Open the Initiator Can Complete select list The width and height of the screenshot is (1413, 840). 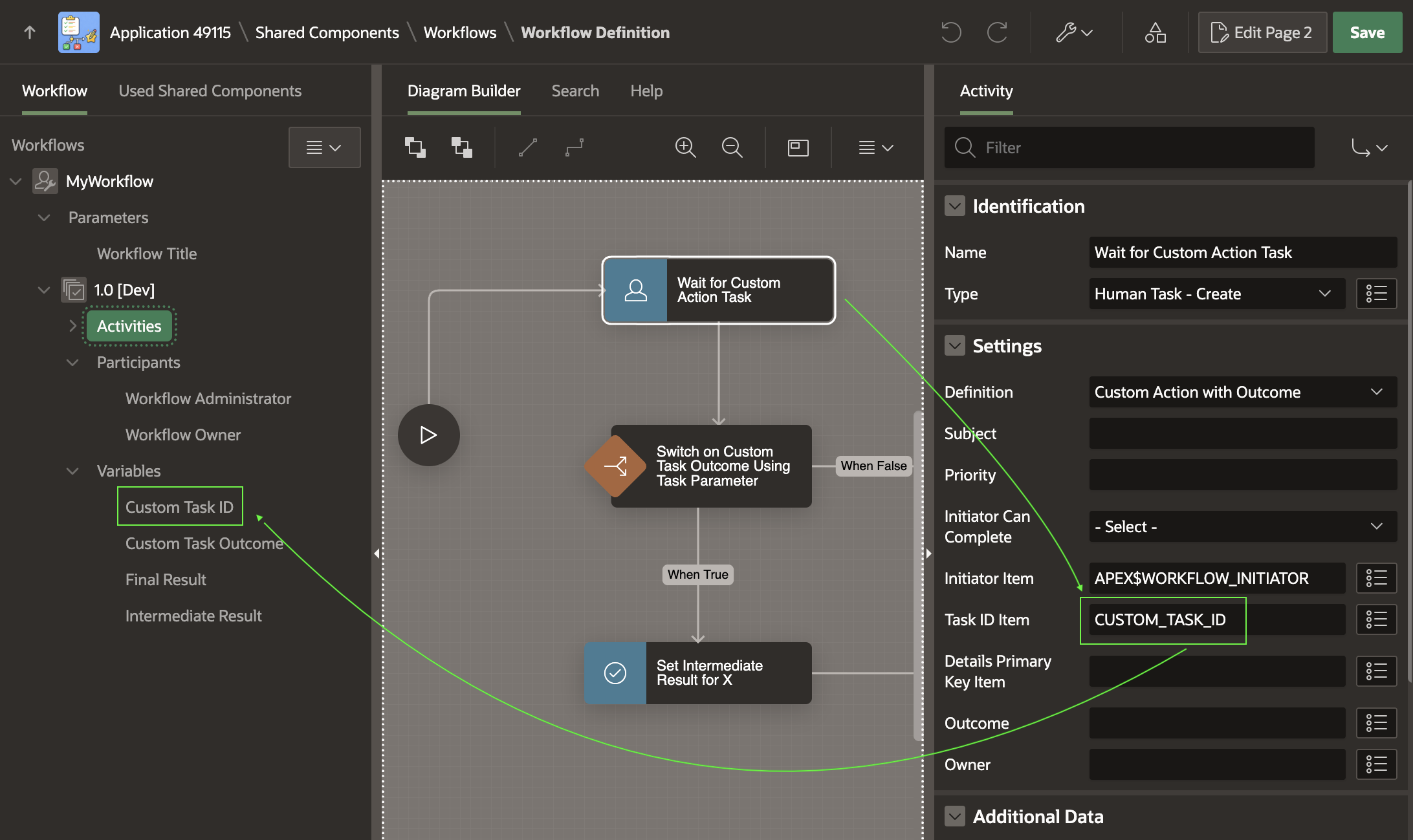pos(1242,526)
